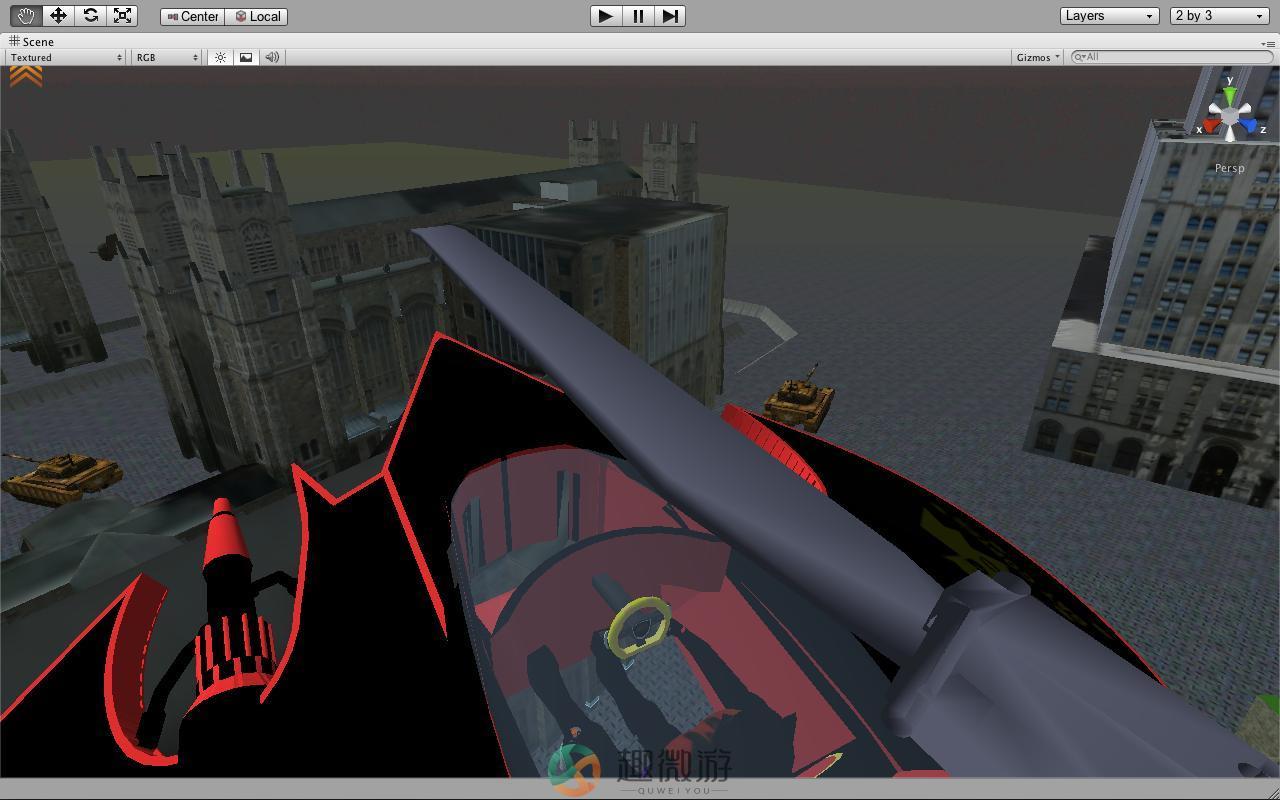
Task: Switch to the Scene tab
Action: [x=32, y=42]
